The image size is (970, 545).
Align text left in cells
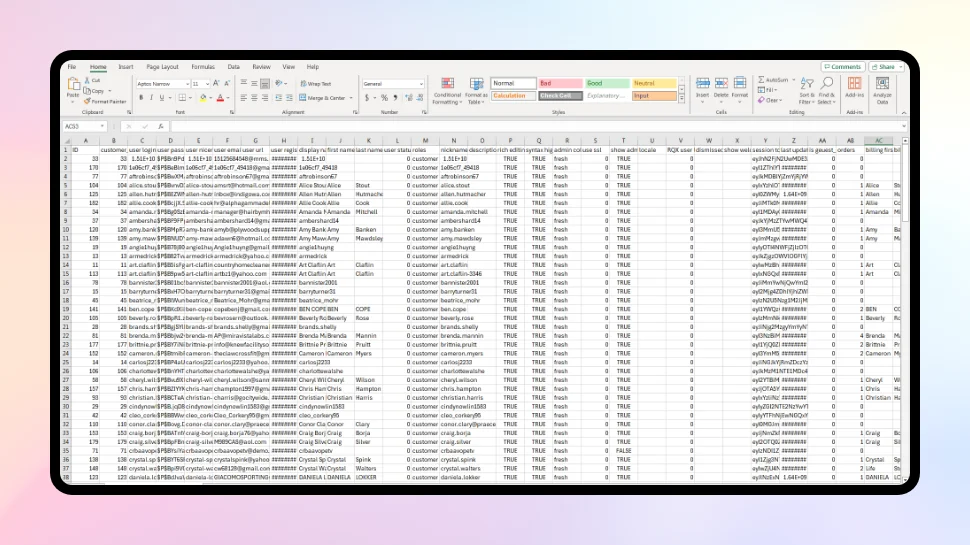click(x=244, y=98)
